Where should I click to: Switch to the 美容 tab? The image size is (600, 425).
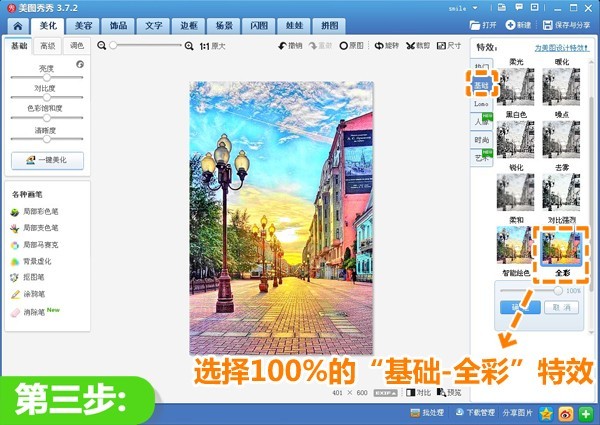83,26
